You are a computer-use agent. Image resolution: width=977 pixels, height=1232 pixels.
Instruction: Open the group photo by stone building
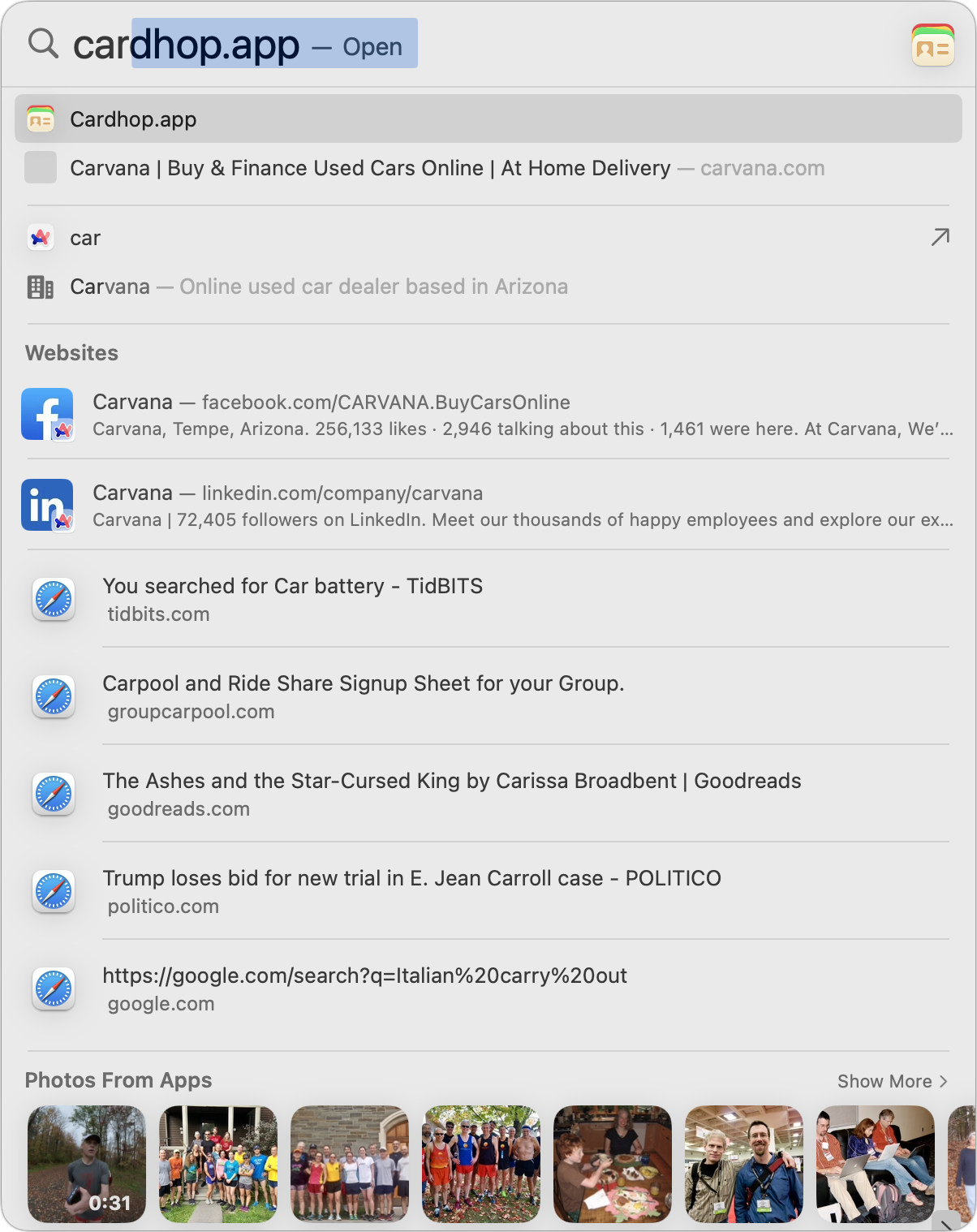click(x=350, y=1164)
